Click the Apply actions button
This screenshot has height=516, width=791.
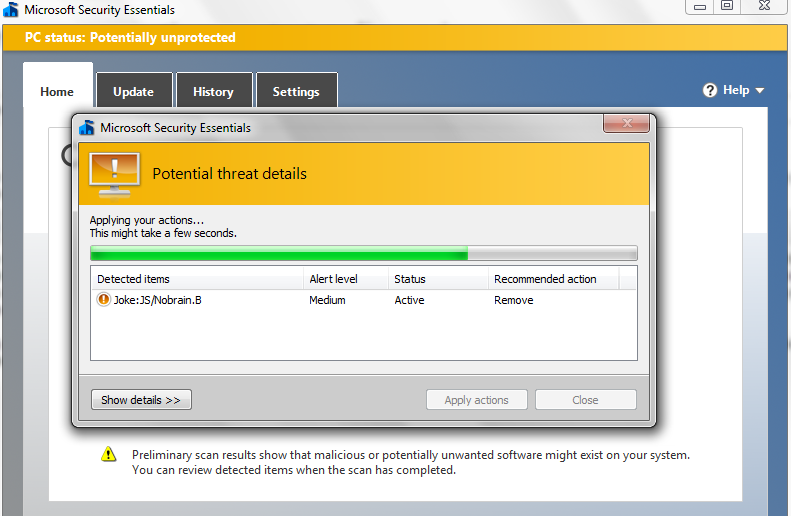[x=477, y=399]
